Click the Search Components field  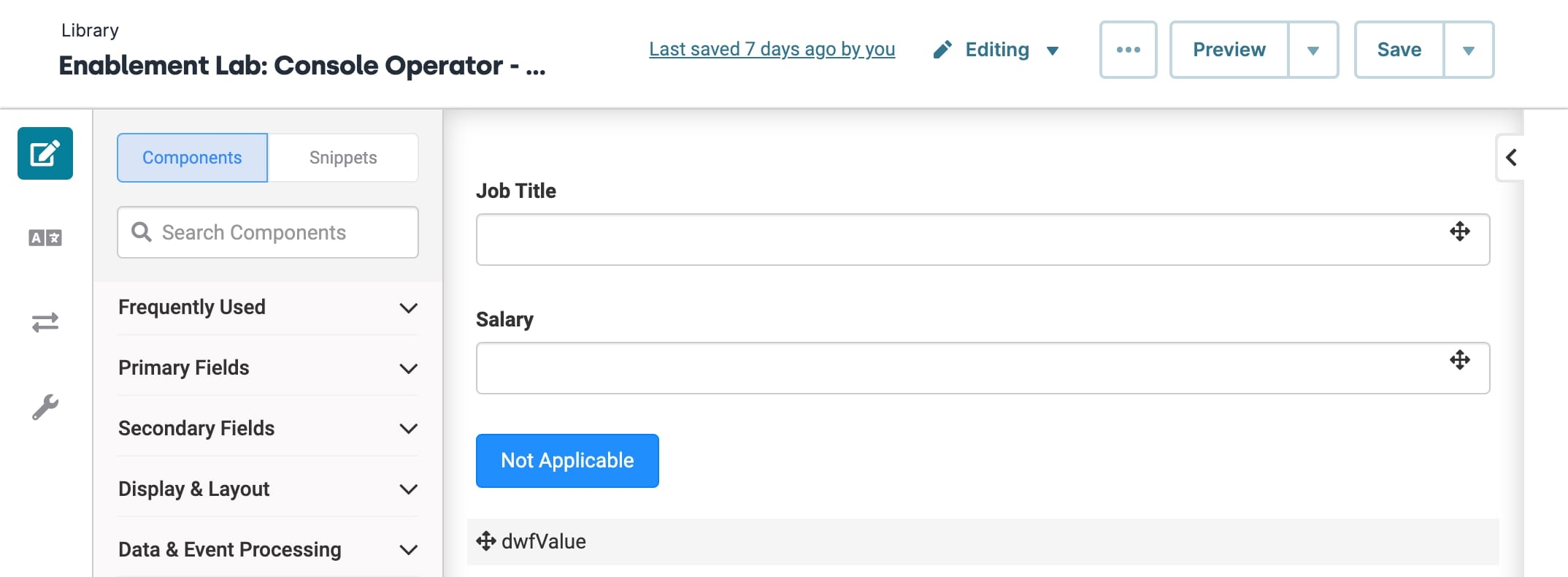pos(268,232)
